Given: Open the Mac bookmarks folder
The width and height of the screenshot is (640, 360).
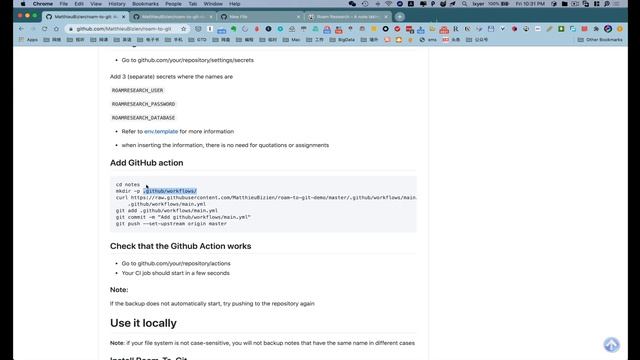Looking at the screenshot, I should [x=292, y=40].
